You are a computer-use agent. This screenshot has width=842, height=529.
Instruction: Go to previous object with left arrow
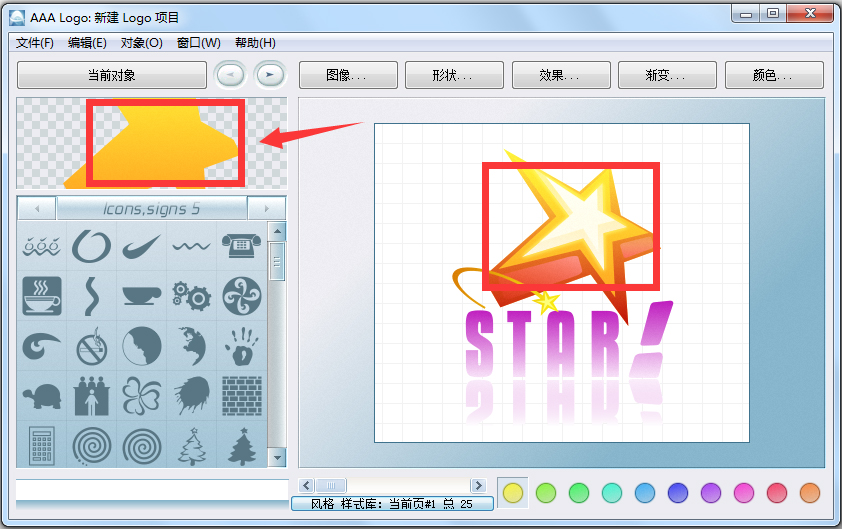pyautogui.click(x=229, y=75)
